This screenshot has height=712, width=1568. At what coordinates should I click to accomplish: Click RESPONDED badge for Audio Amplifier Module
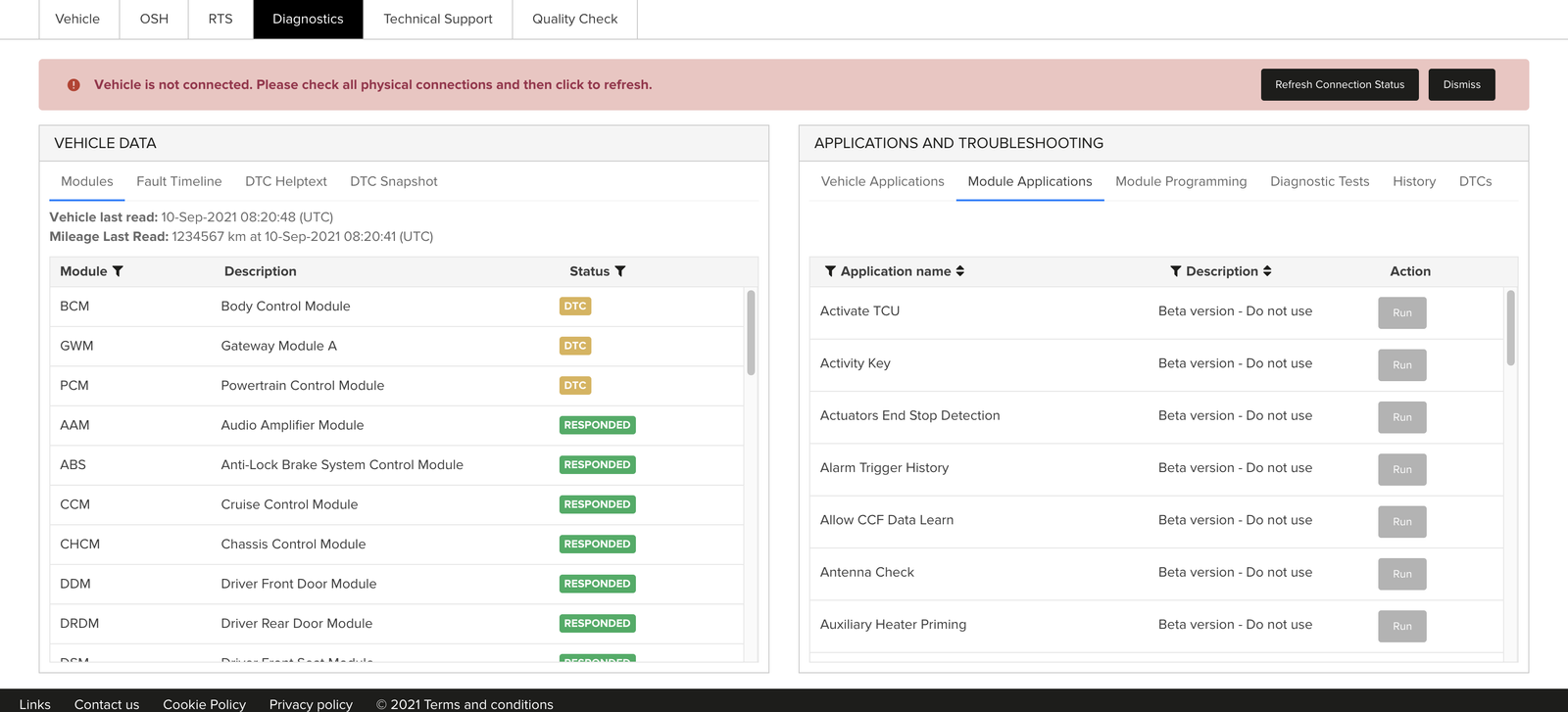click(x=597, y=425)
